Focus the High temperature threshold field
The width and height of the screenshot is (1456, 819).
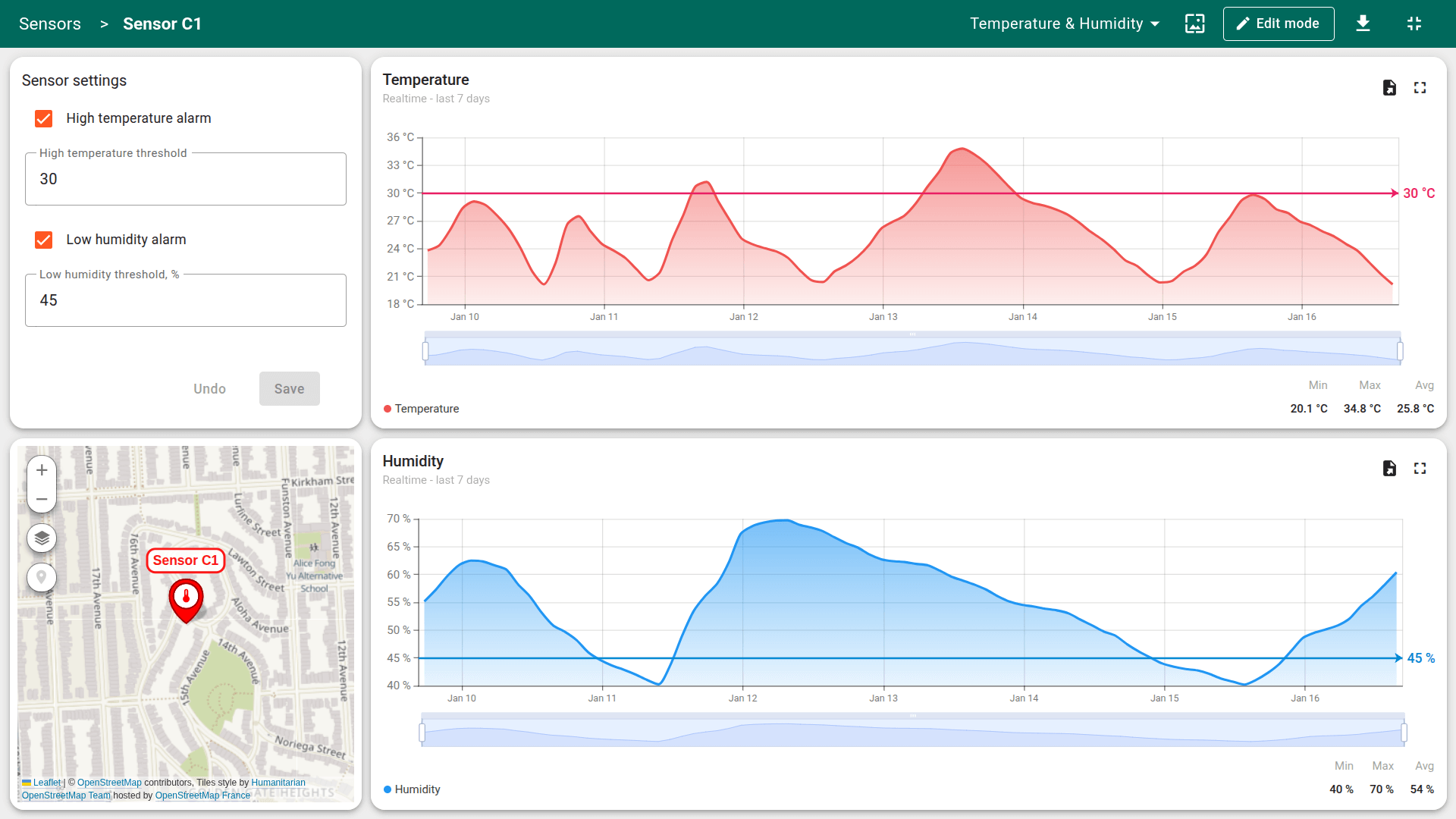186,180
